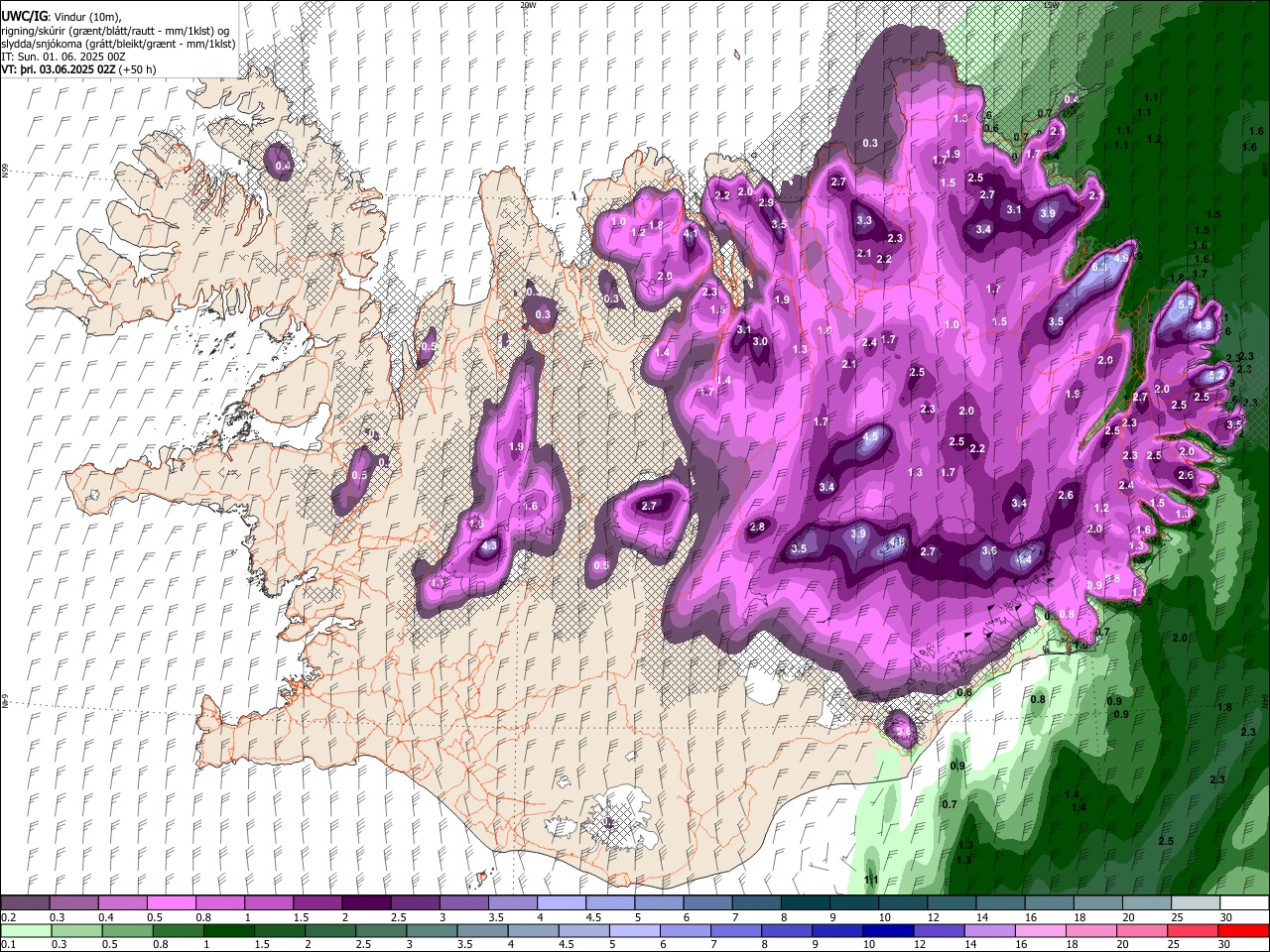Click the 4.3 precipitation value on the map
Screen dimensions: 1270x952
(488, 546)
